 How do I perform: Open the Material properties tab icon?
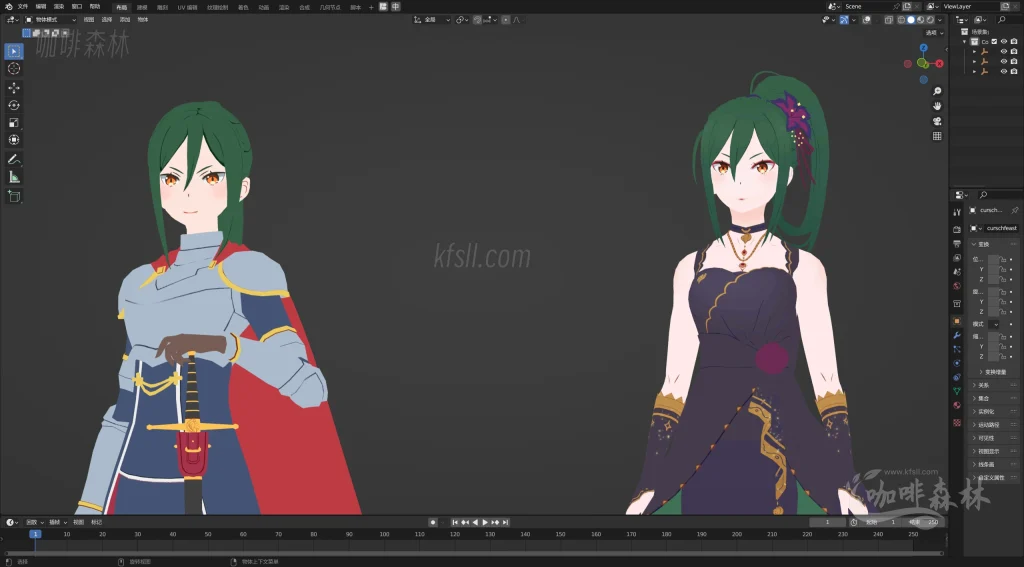click(957, 405)
